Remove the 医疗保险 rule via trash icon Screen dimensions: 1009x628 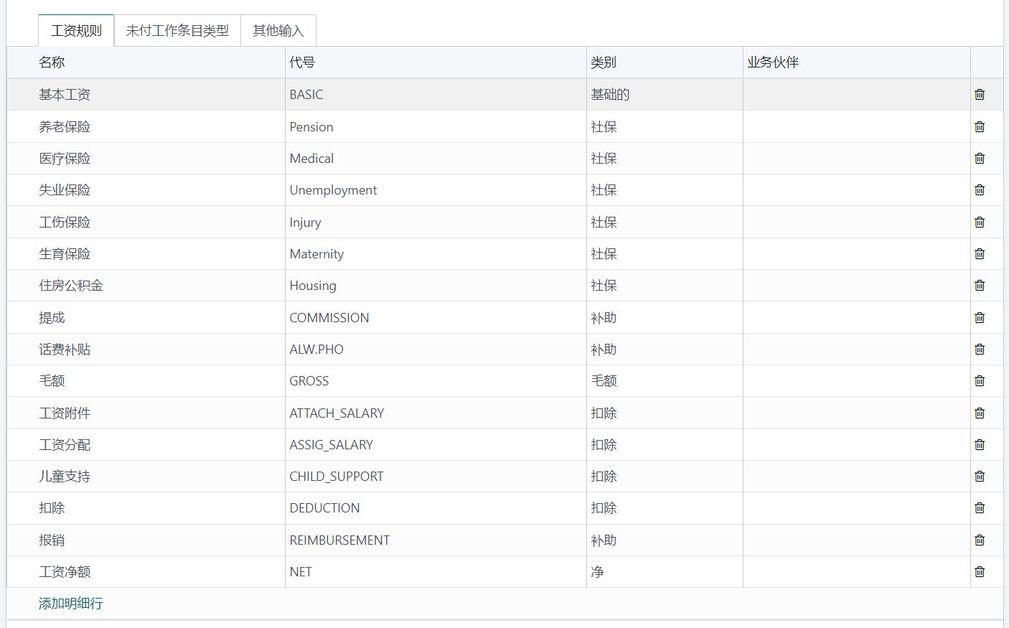tap(979, 158)
